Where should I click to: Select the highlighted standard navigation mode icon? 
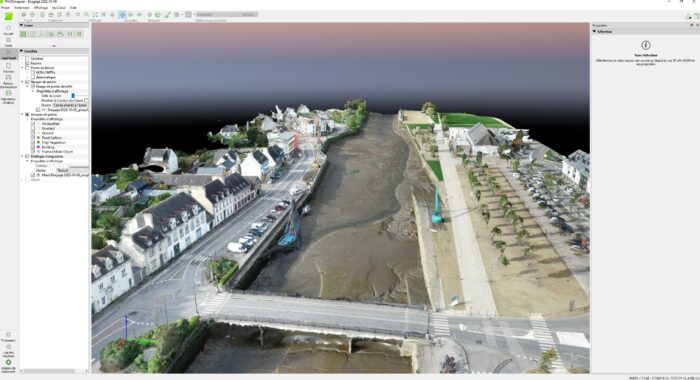pos(122,14)
